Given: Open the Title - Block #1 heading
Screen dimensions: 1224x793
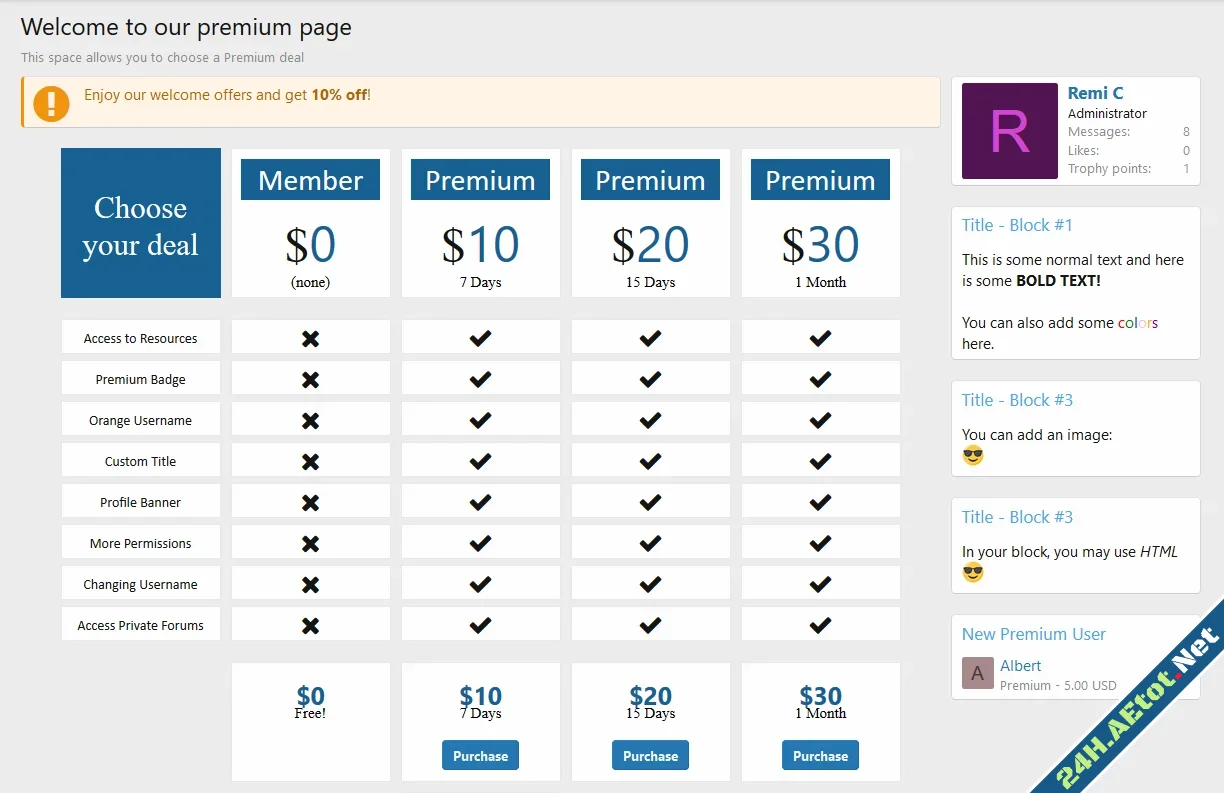Looking at the screenshot, I should tap(1017, 225).
